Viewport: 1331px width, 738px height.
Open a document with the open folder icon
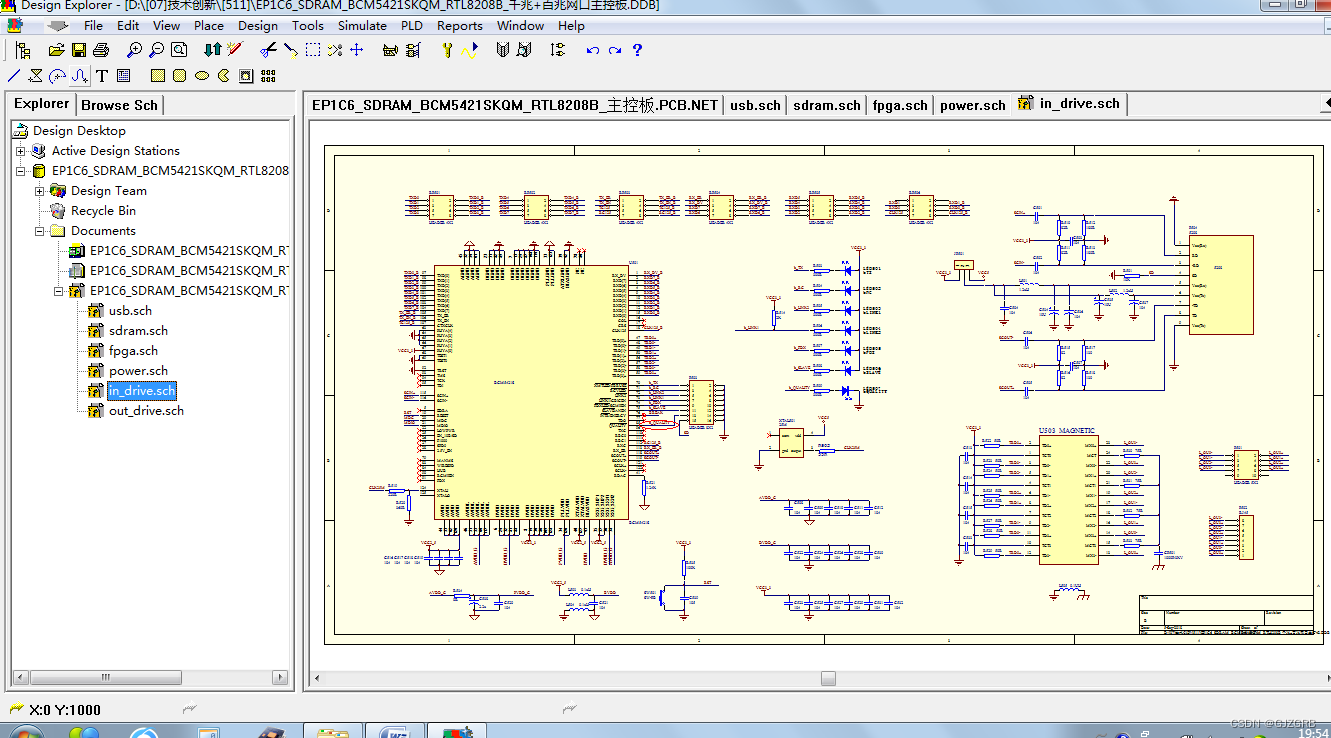tap(56, 52)
